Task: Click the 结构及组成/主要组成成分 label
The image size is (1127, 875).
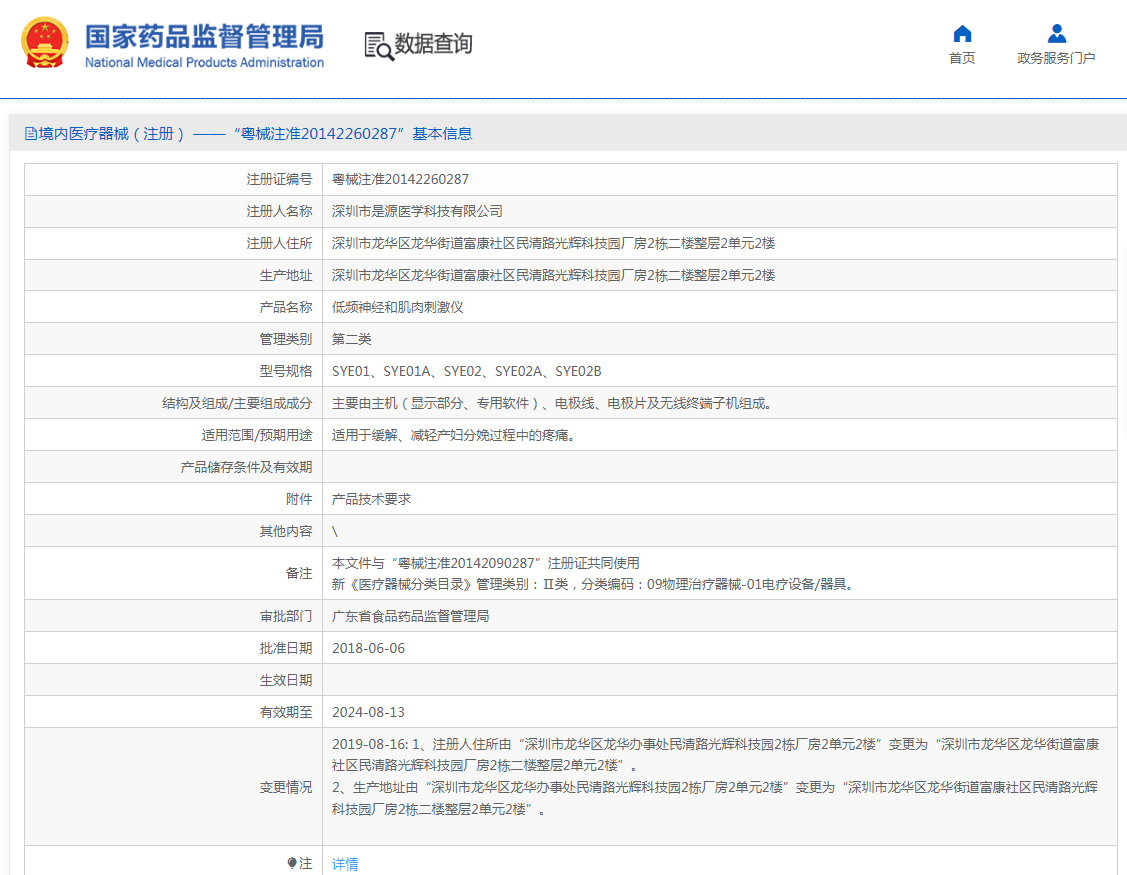Action: pyautogui.click(x=237, y=403)
